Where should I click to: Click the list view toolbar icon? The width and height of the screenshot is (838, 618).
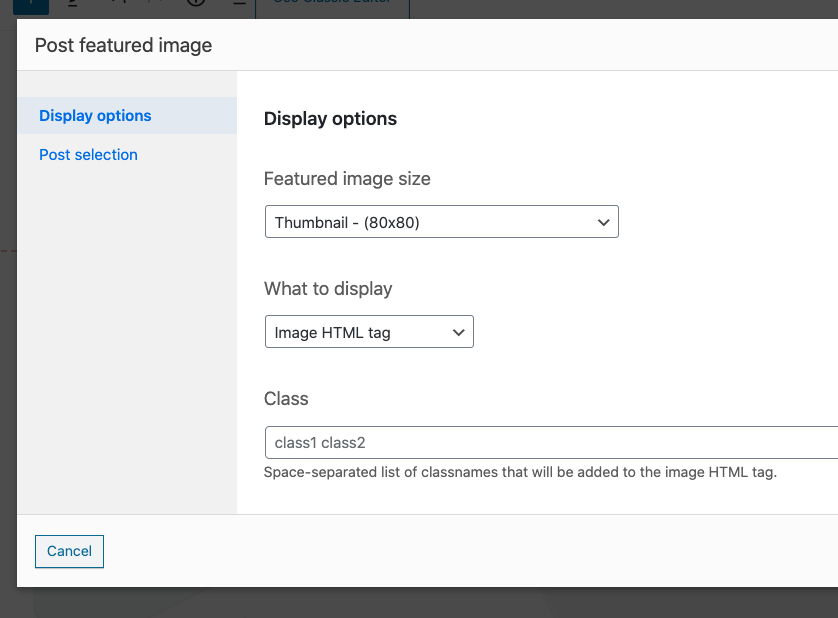238,5
